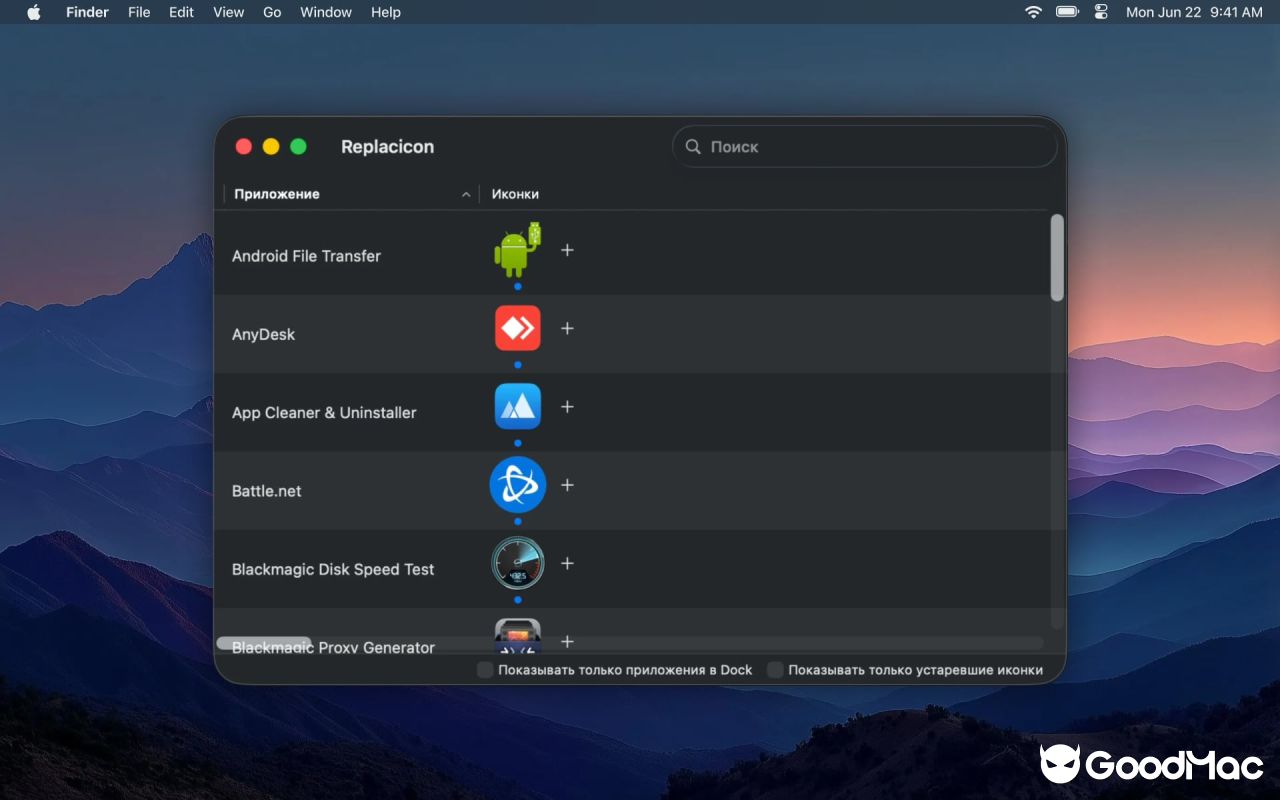Click the active-icon blue dot under AnyDesk
The image size is (1280, 800).
pyautogui.click(x=518, y=365)
